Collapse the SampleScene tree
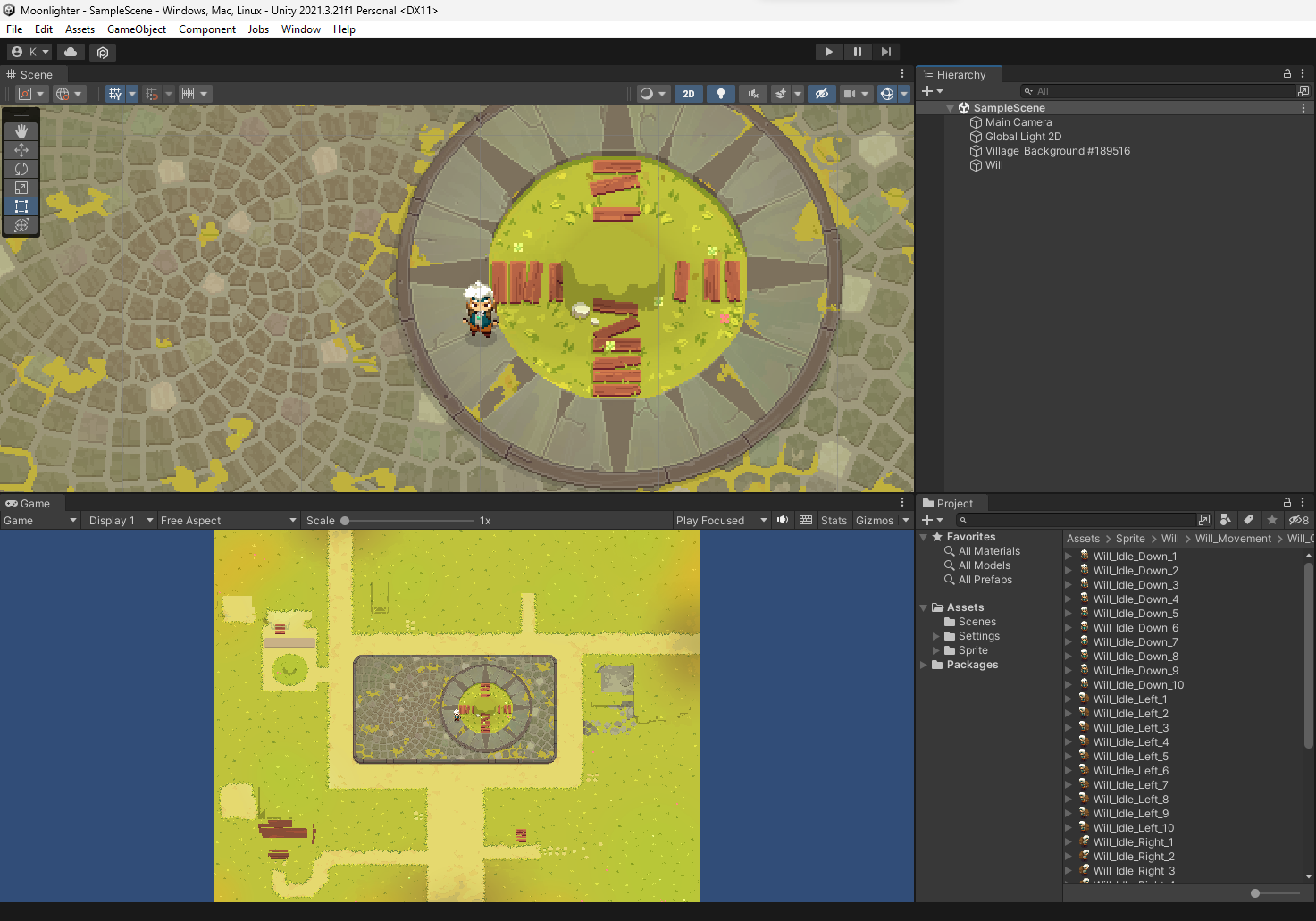1316x921 pixels. pyautogui.click(x=950, y=108)
